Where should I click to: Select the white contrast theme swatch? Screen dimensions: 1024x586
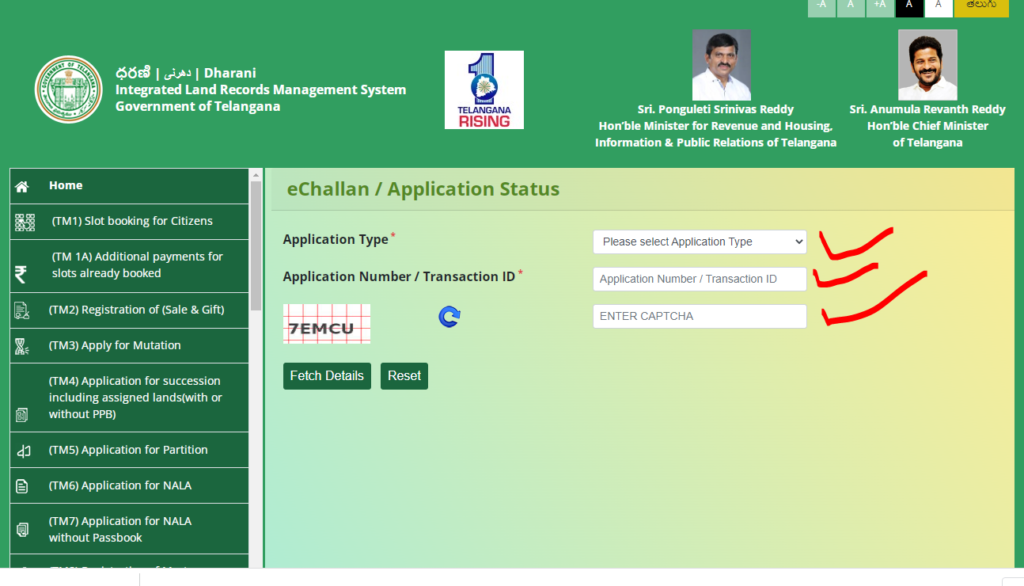(x=938, y=7)
